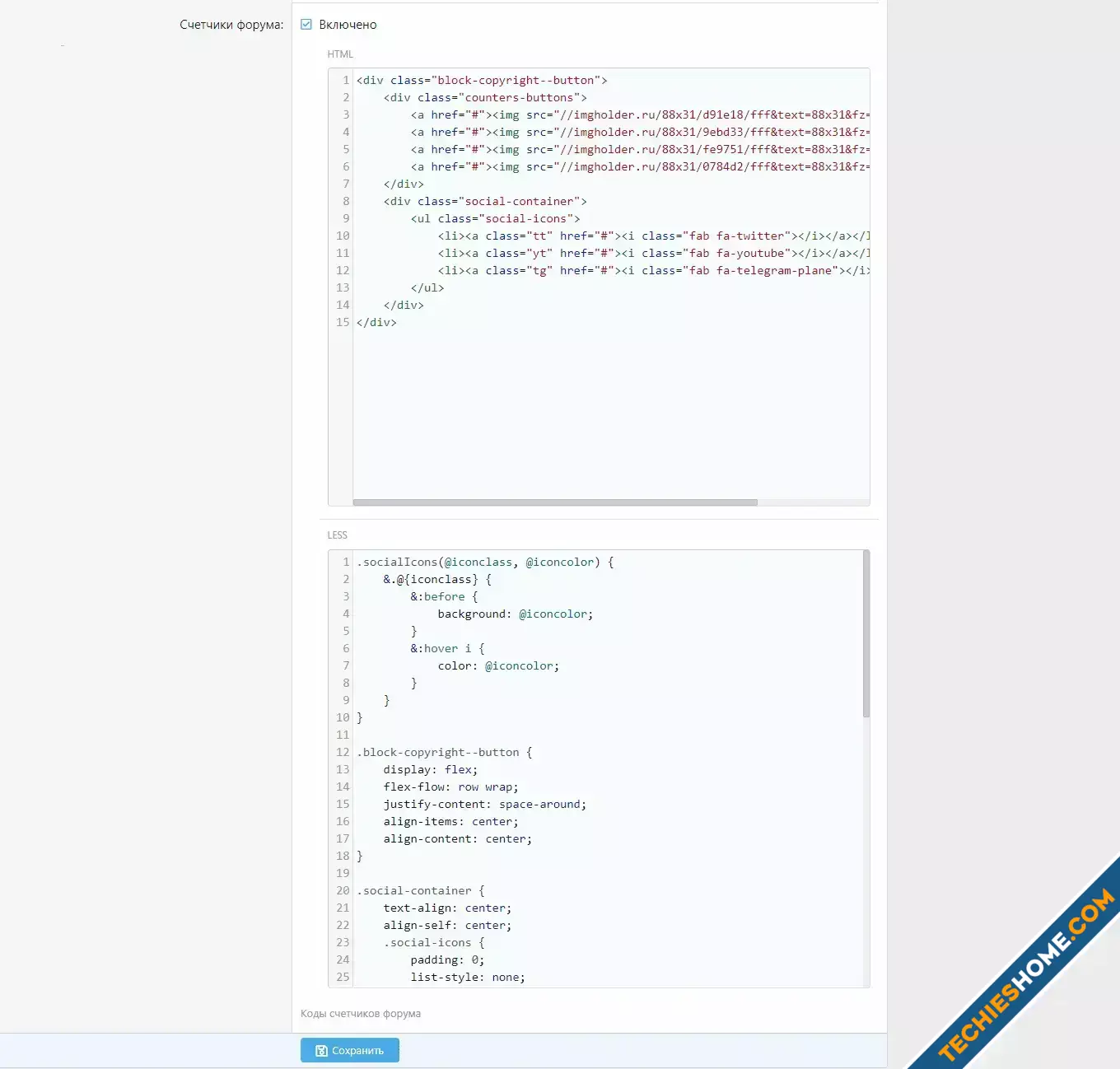Click the list-style: none line
This screenshot has width=1120, height=1069.
[x=467, y=977]
